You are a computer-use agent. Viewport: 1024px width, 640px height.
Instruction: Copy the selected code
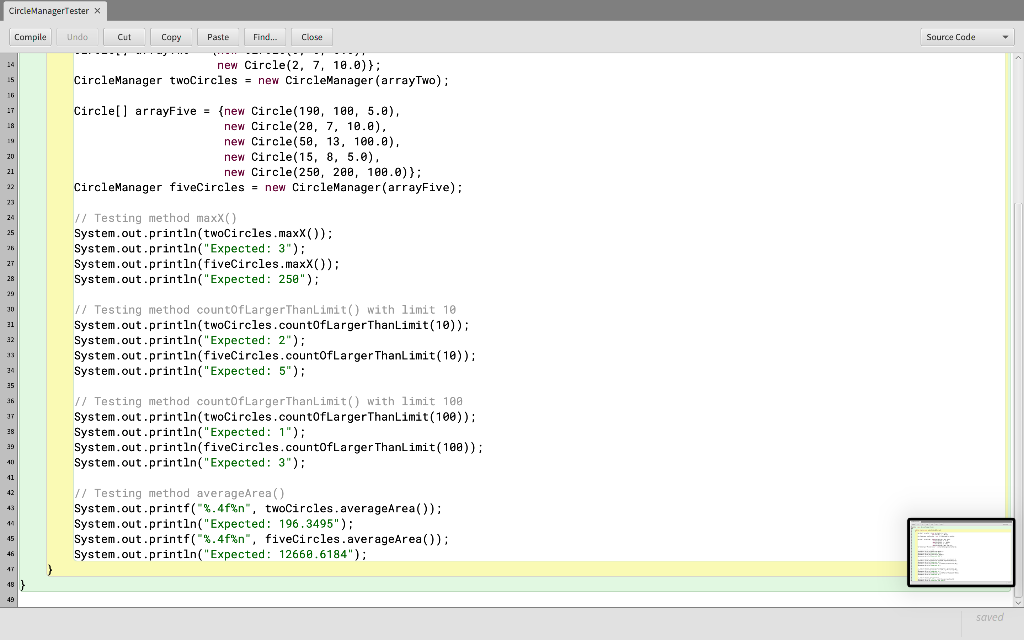[171, 36]
